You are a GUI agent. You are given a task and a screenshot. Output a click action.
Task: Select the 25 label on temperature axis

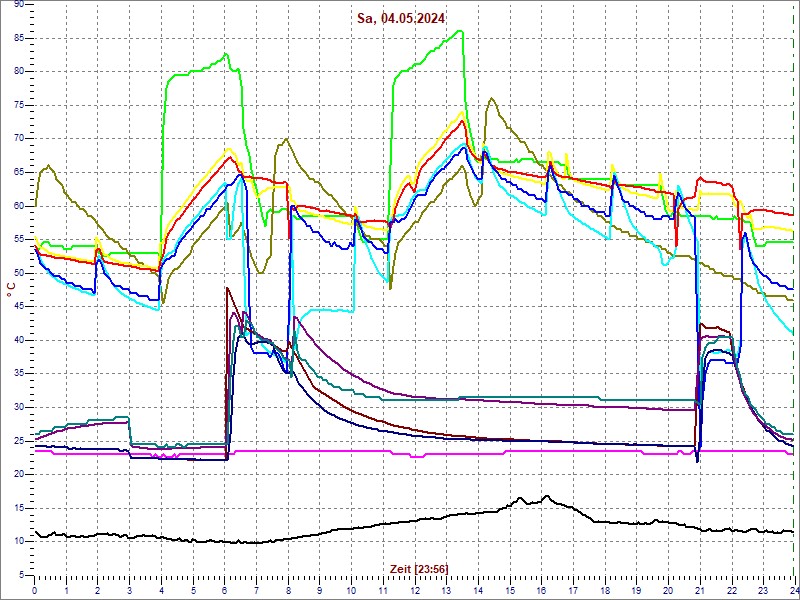19,441
